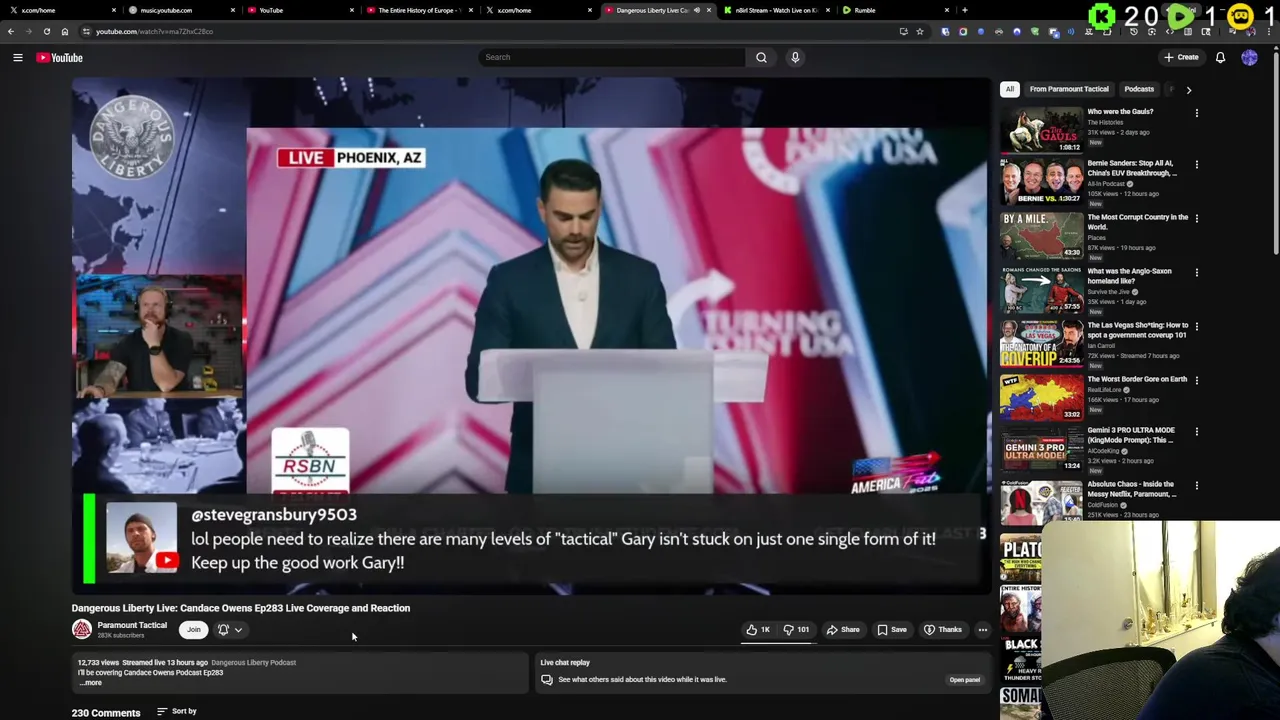Open a new browser tab

[x=965, y=10]
